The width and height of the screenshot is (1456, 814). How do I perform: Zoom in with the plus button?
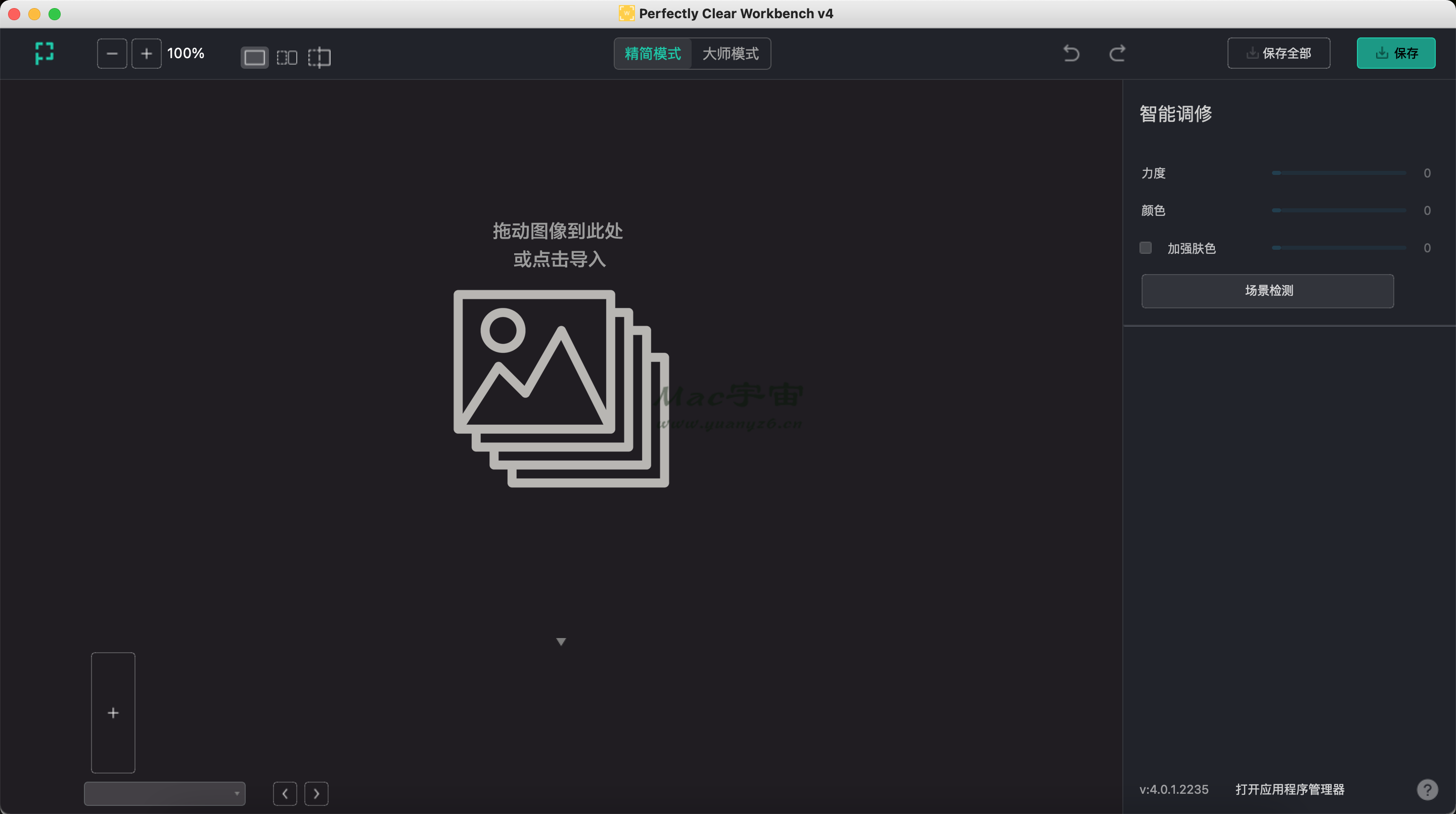coord(147,54)
